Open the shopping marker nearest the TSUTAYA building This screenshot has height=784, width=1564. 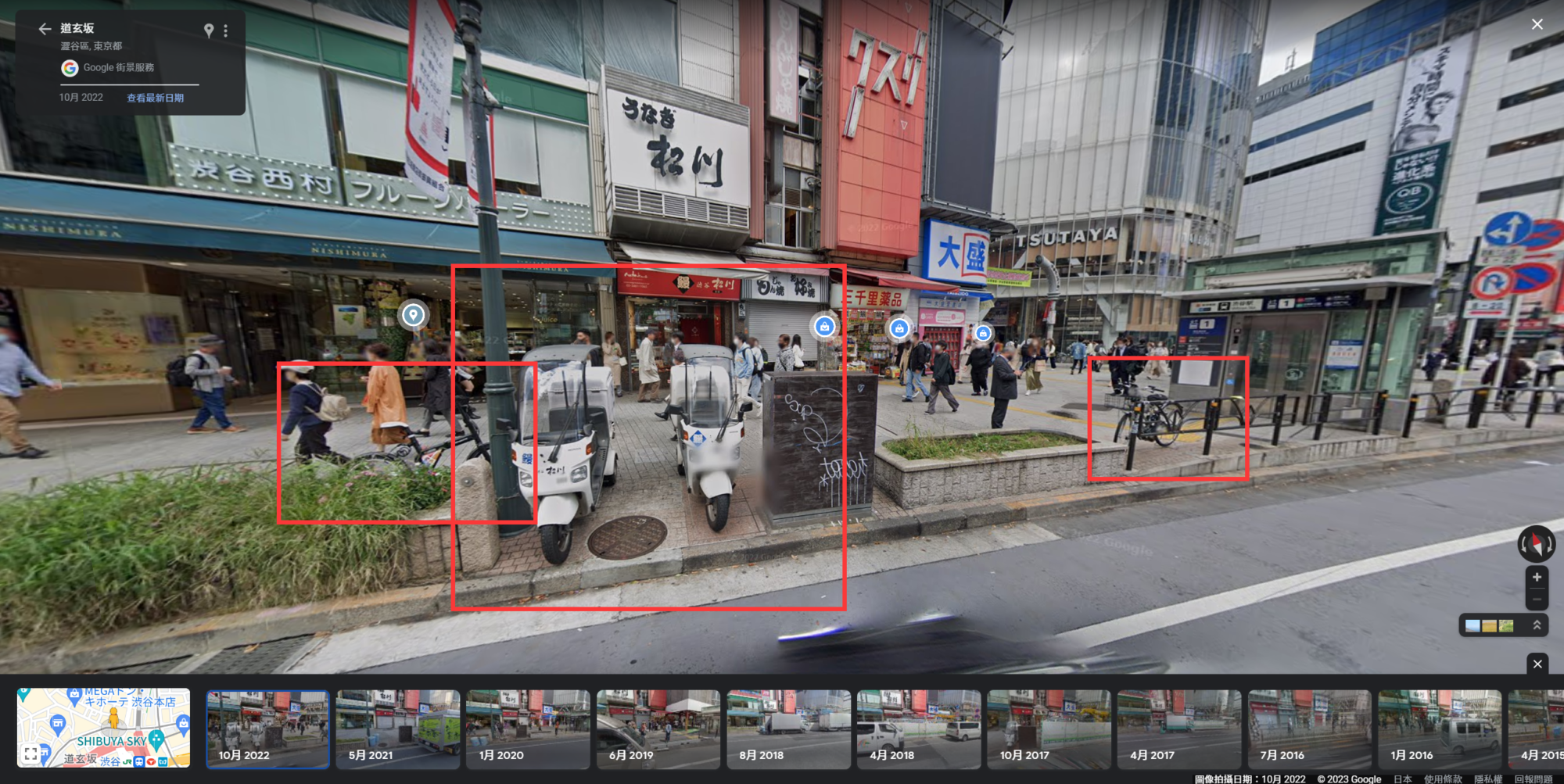pyautogui.click(x=983, y=334)
